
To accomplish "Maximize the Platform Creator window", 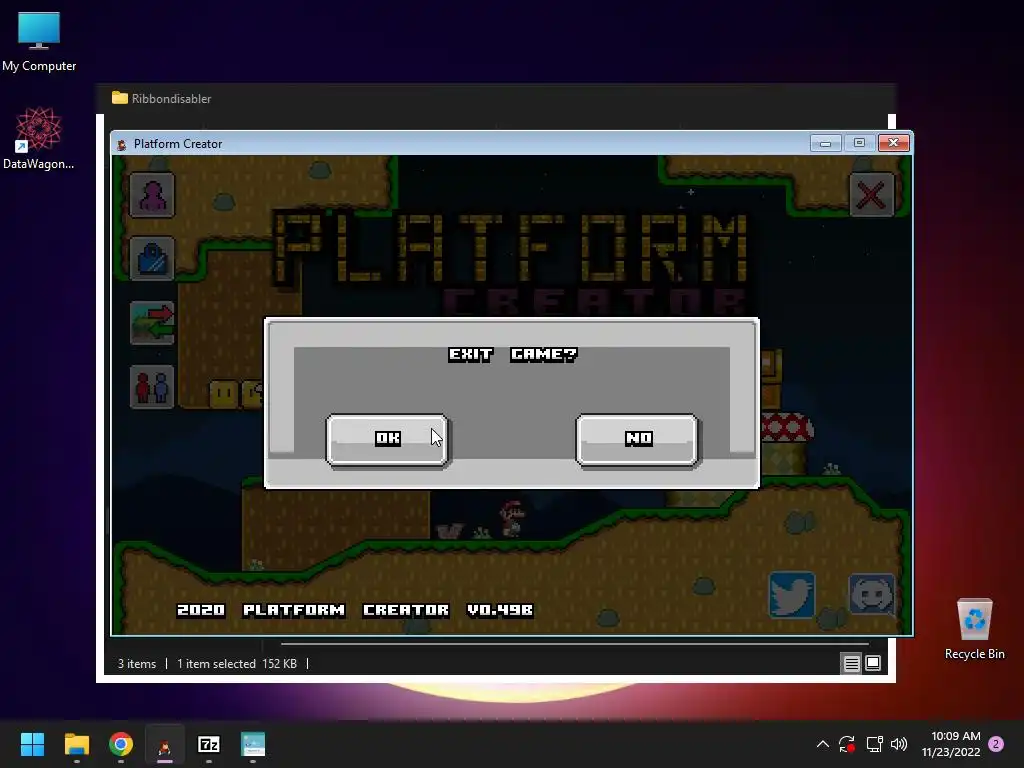I will coord(859,143).
